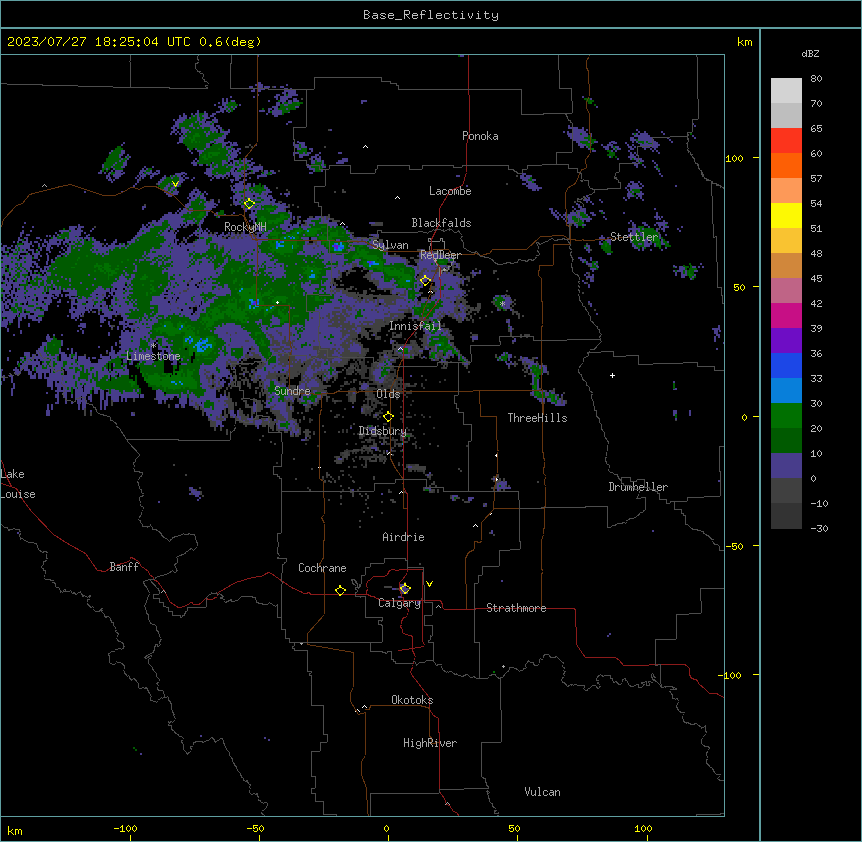This screenshot has width=862, height=842.
Task: Click the yellow V marker east of Calgary
Action: [429, 584]
